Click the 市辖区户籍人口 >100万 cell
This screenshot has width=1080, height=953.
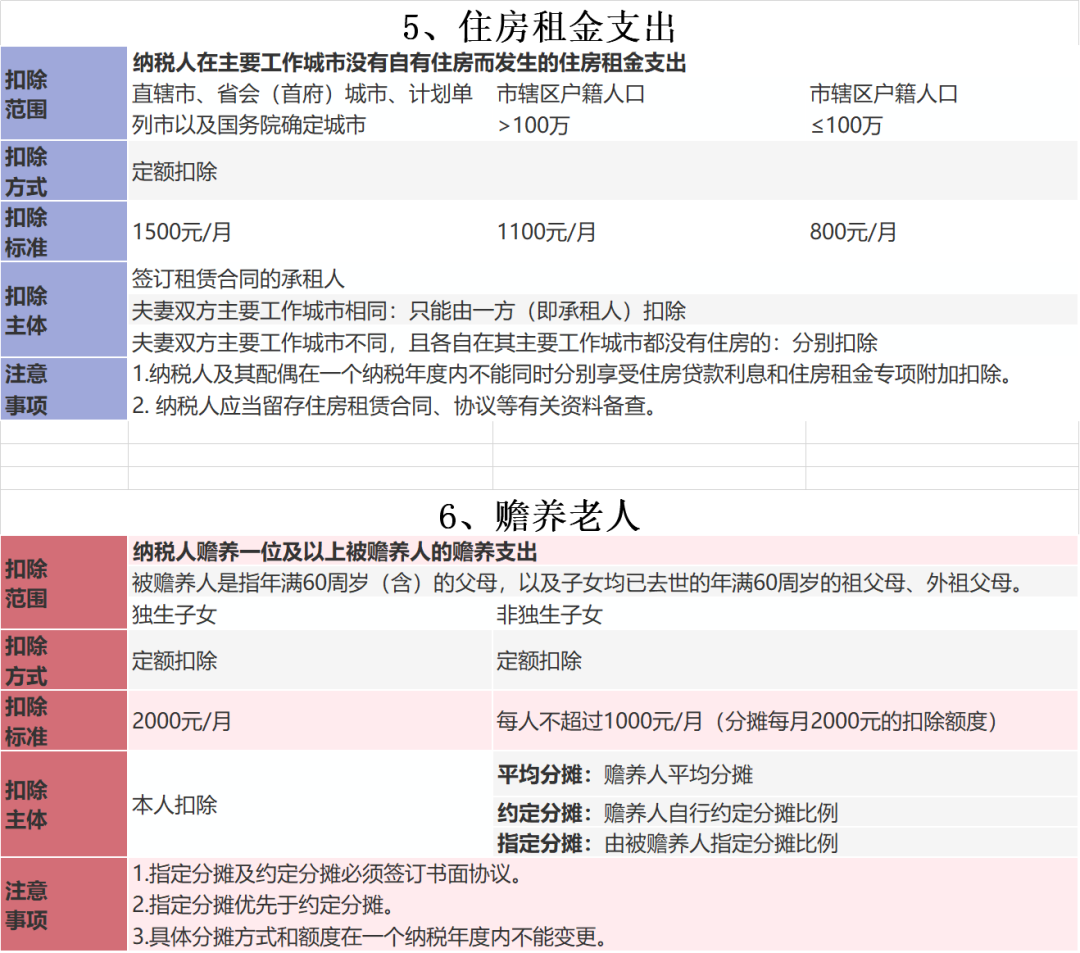(x=571, y=109)
